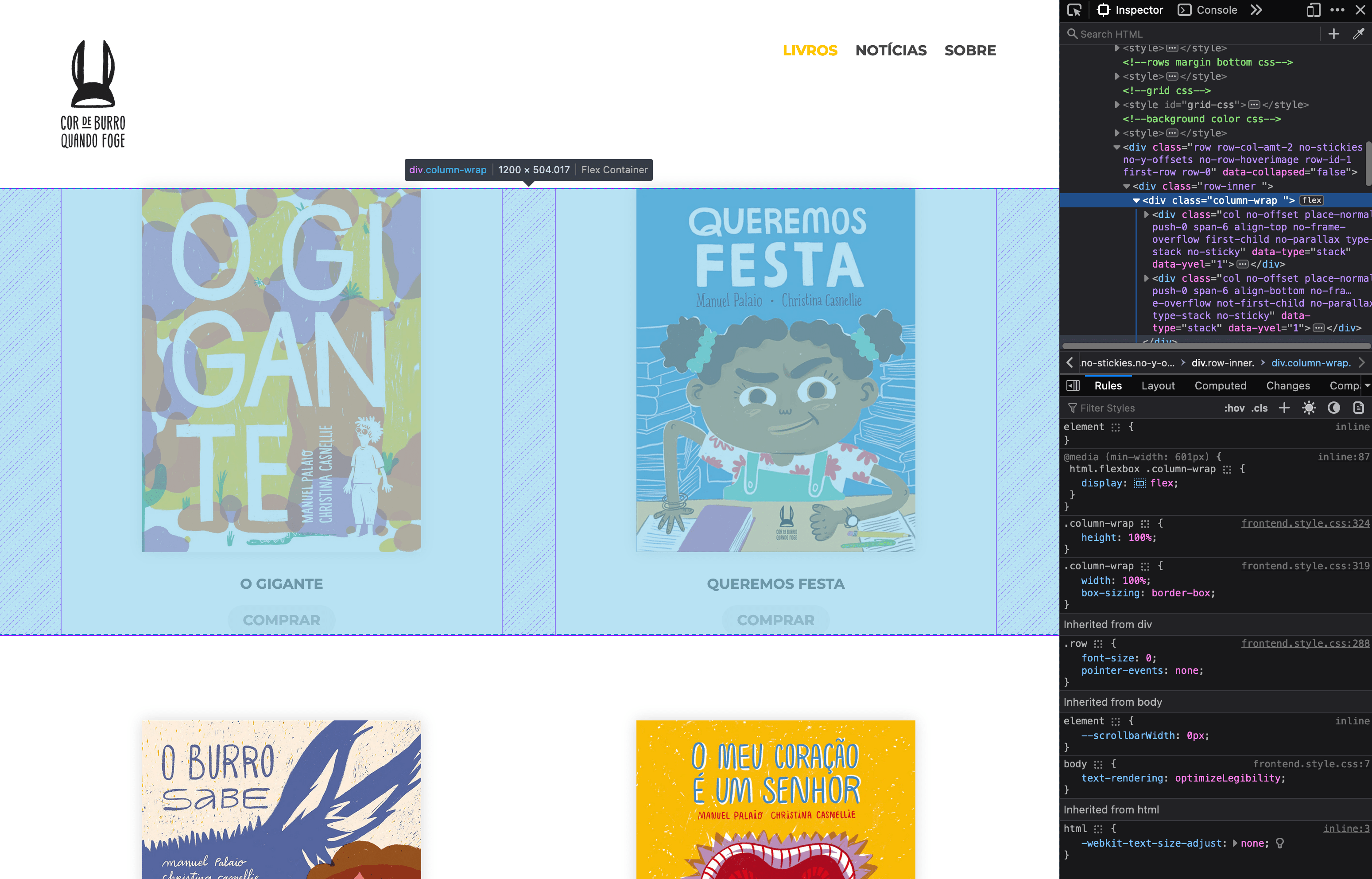Toggle the three-pane inspector sidebar icon

click(1073, 385)
